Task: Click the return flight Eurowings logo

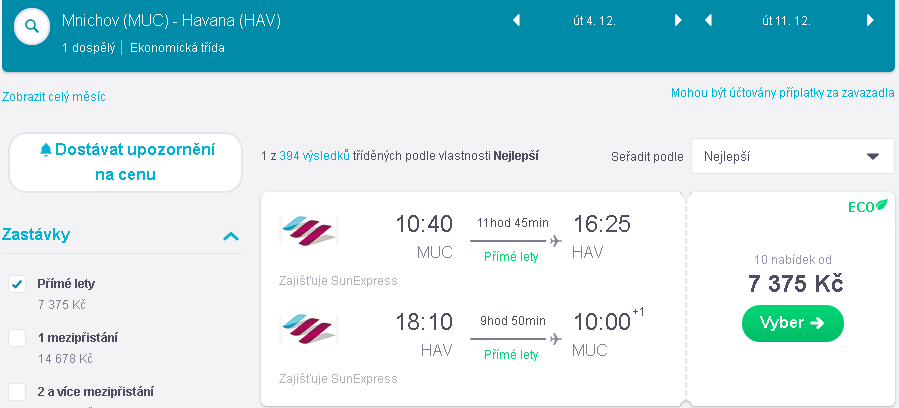Action: click(x=309, y=328)
